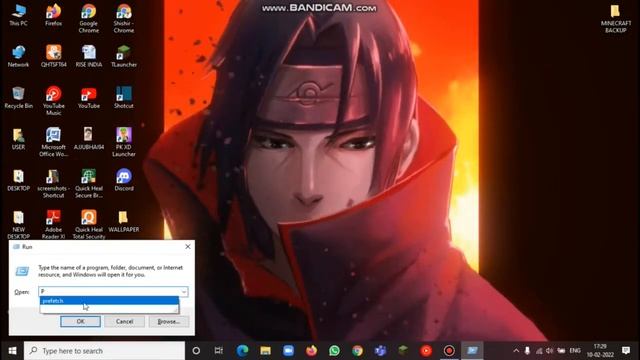Open the network tray icon
The image size is (640, 360).
539,351
